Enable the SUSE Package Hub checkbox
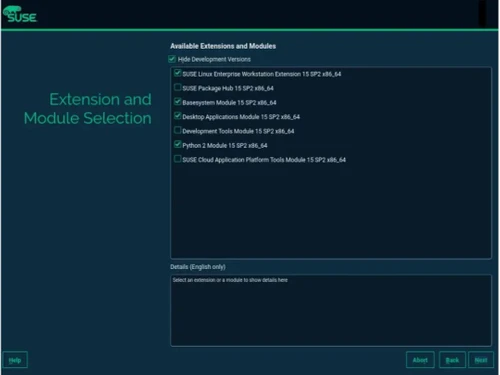500x375 pixels. [178, 88]
